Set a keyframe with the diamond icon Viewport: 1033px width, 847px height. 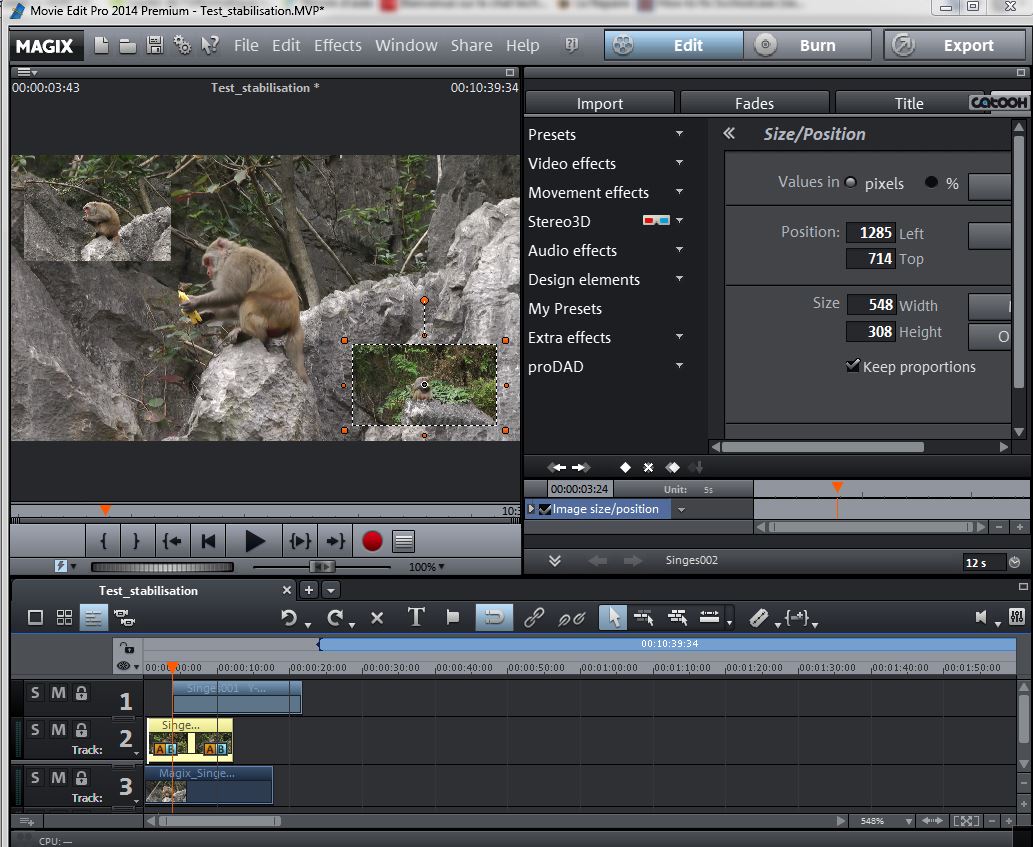click(x=625, y=467)
